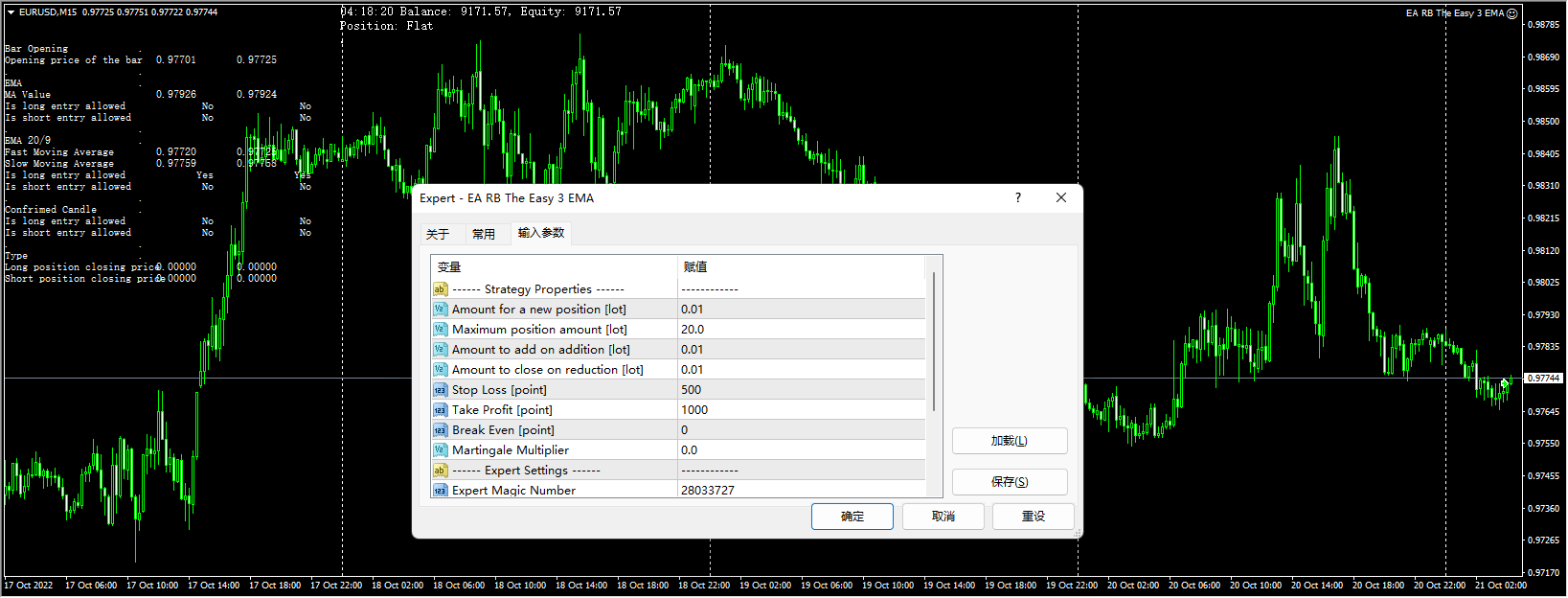Edit the Martingale Multiplier value 0.0
Image resolution: width=1568 pixels, height=598 pixels.
[802, 450]
